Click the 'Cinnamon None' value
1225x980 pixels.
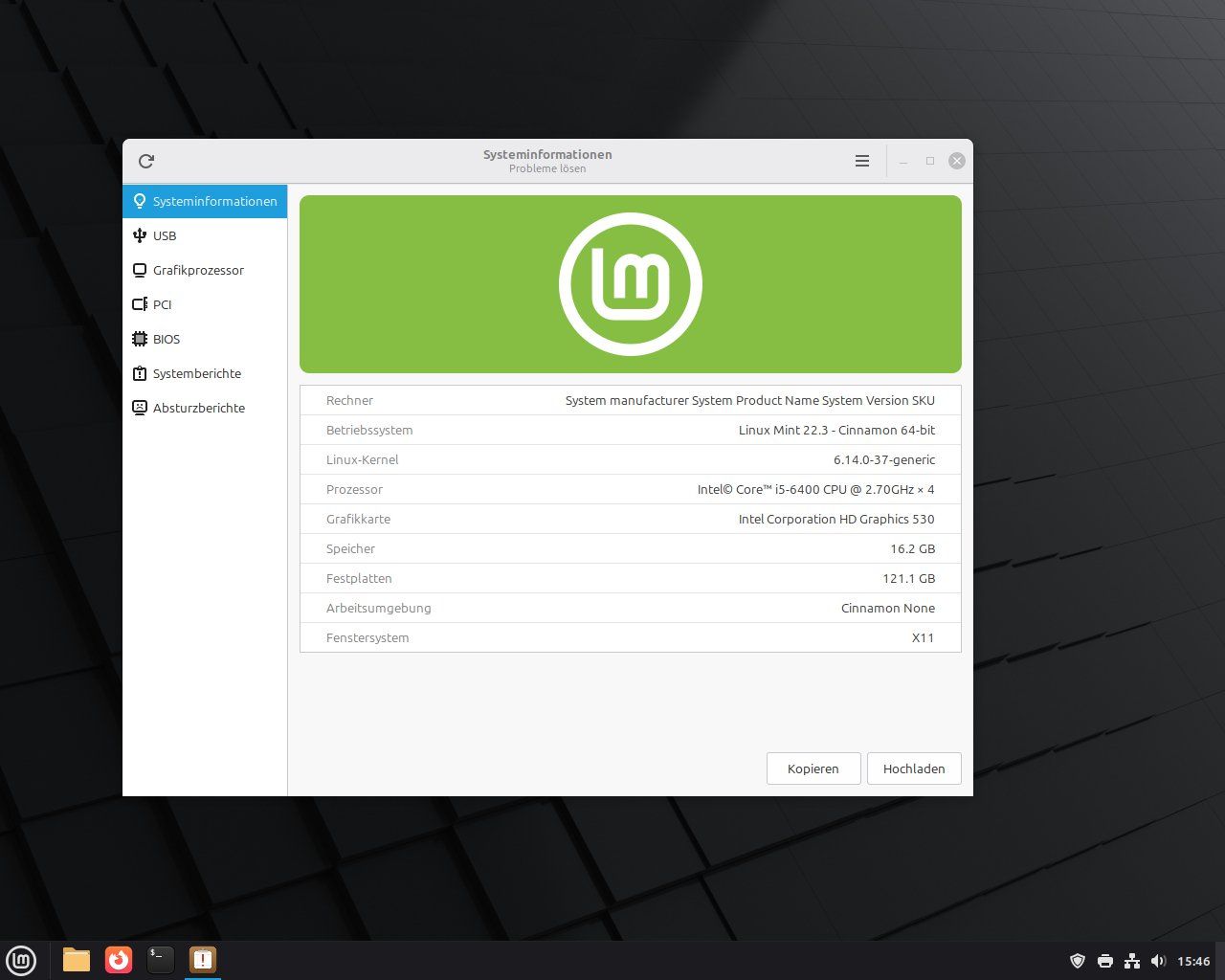coord(888,608)
